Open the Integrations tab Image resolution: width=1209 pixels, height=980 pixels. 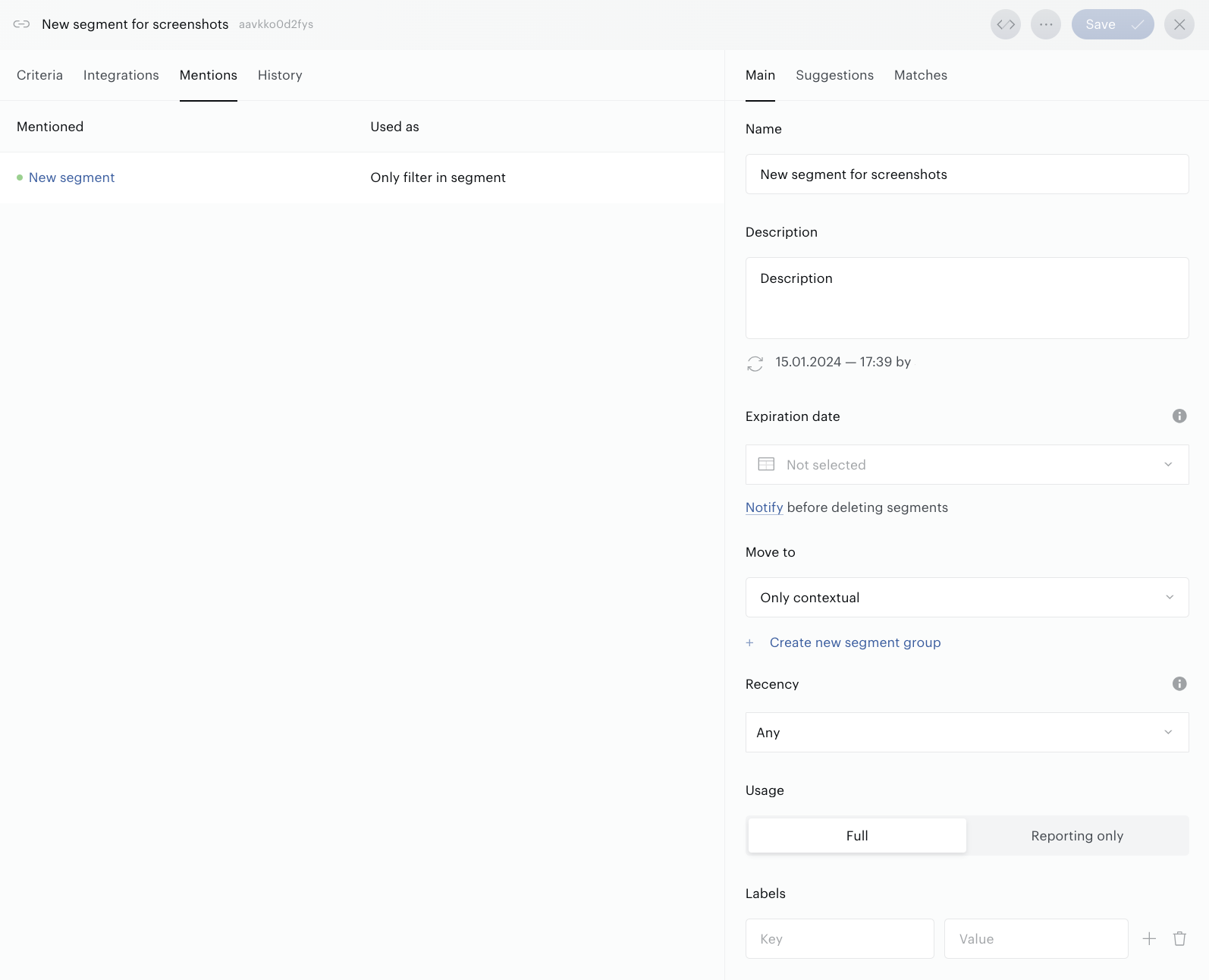(x=121, y=75)
